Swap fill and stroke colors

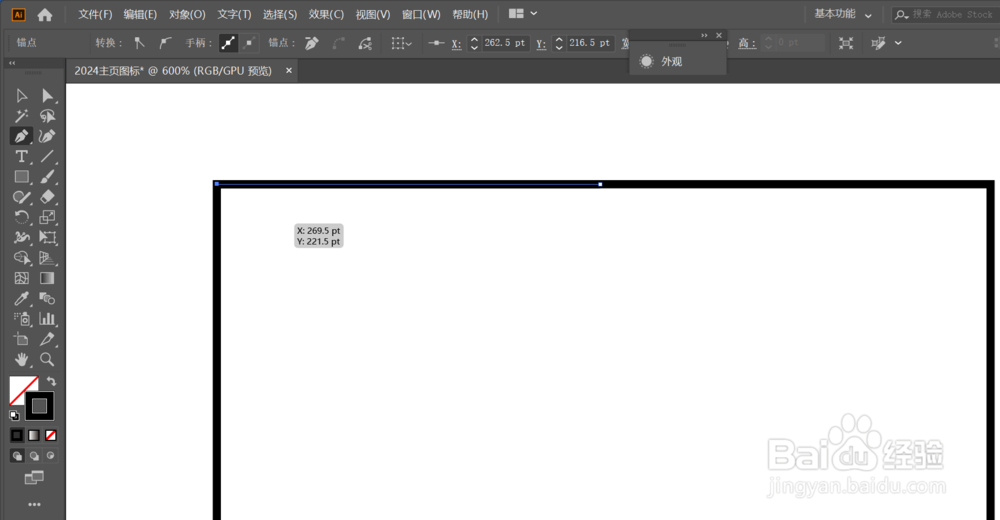[51, 382]
